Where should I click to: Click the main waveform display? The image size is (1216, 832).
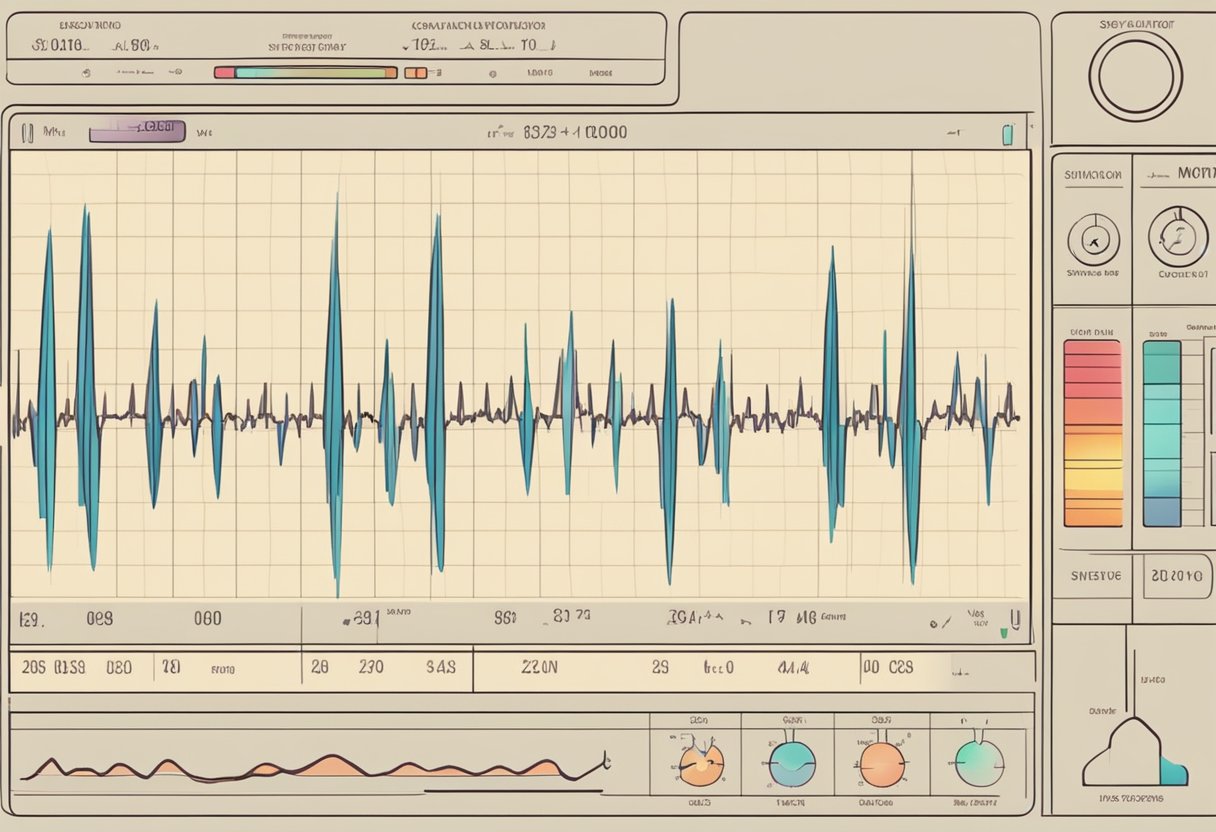point(520,376)
